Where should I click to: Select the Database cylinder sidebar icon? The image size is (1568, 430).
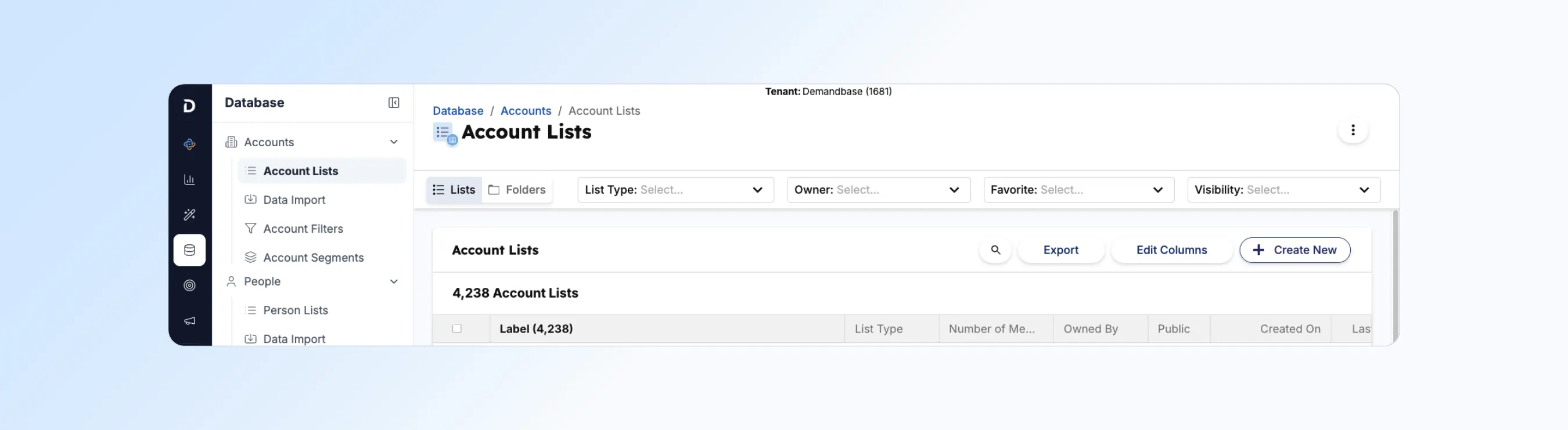[x=189, y=250]
